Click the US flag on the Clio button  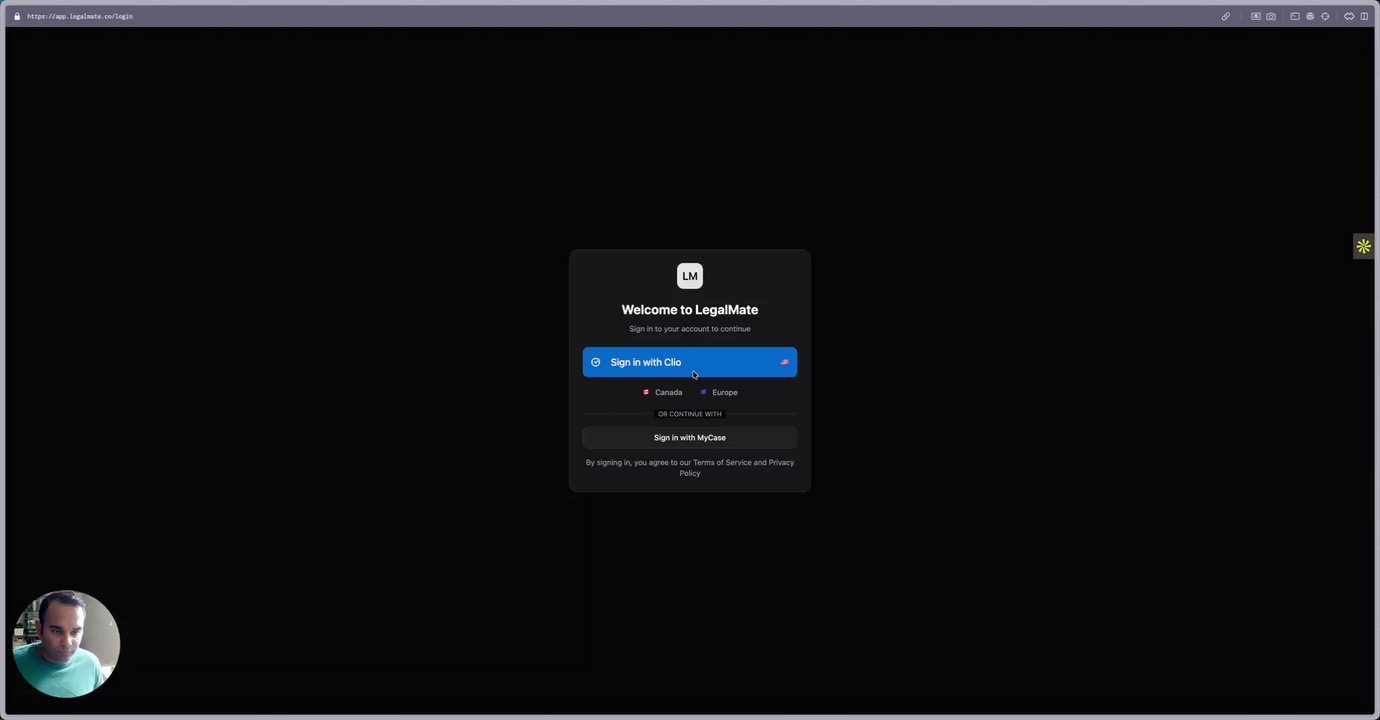click(784, 362)
